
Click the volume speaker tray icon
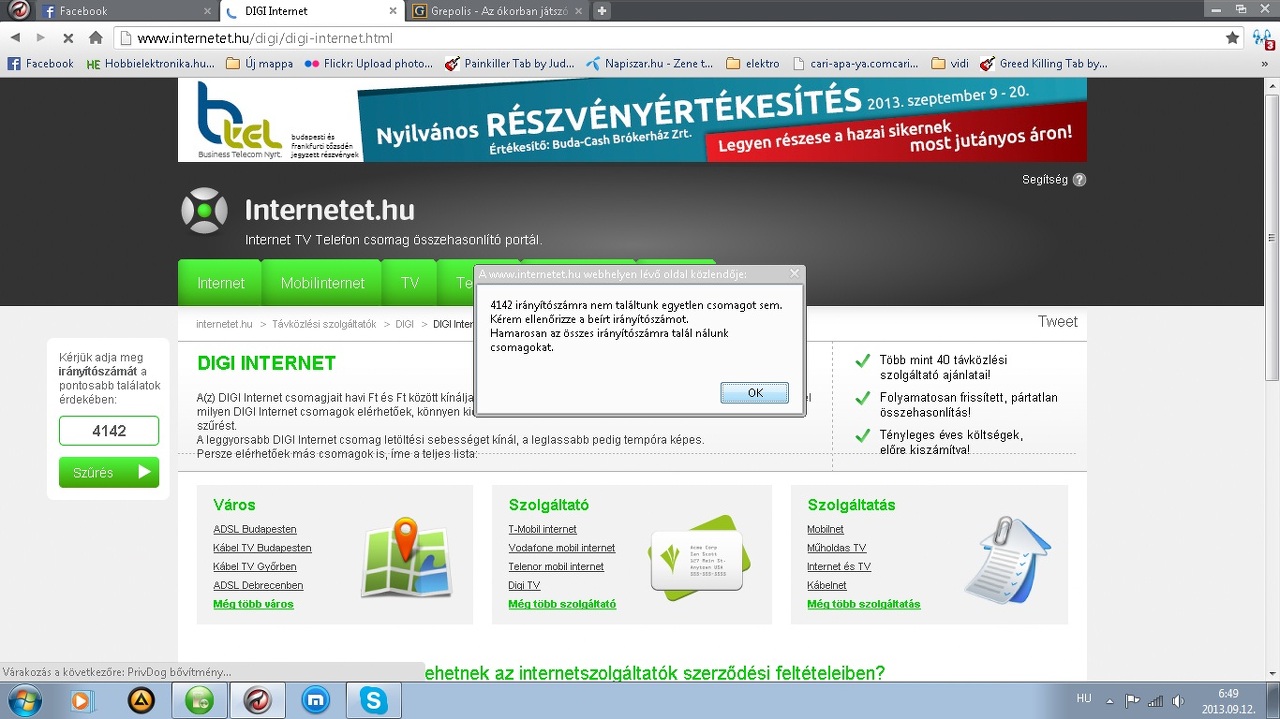[x=1178, y=701]
